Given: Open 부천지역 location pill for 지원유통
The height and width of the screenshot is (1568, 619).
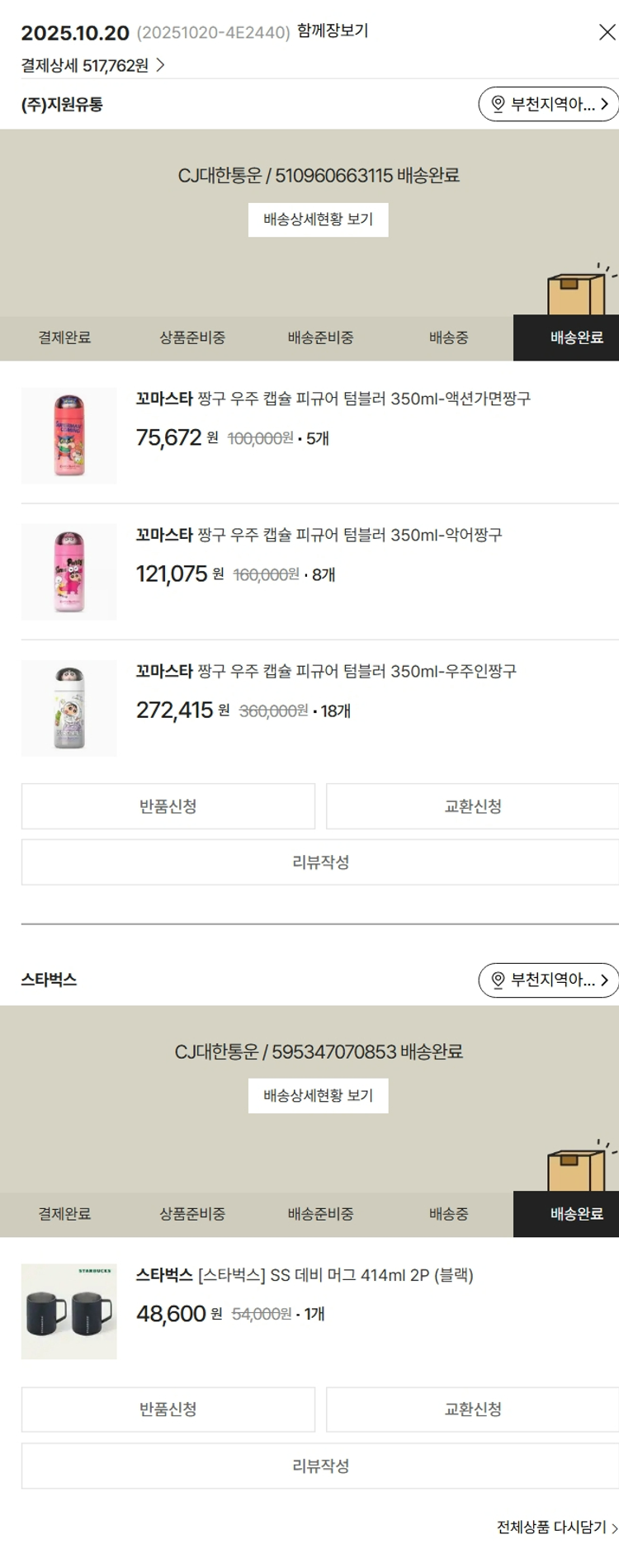Looking at the screenshot, I should click(x=548, y=104).
